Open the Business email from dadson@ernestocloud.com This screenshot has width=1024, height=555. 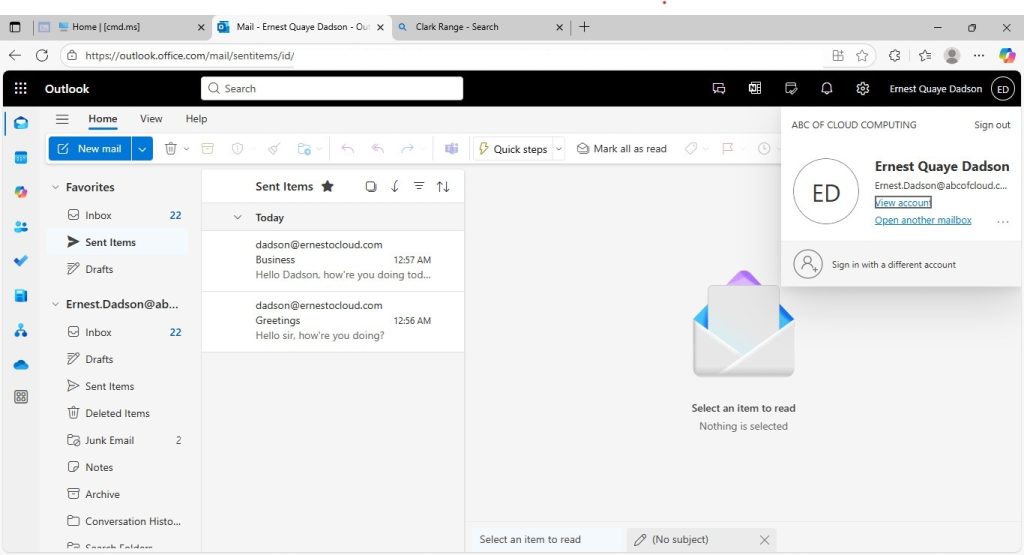(333, 260)
